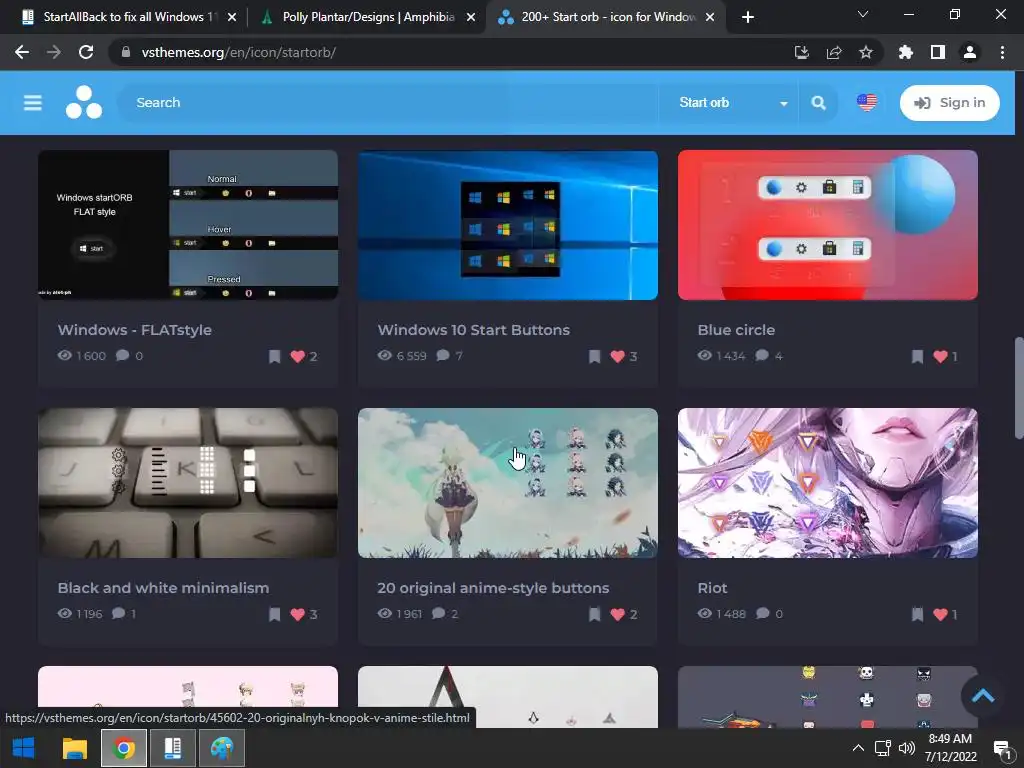Click the heart on Riot card

point(940,614)
